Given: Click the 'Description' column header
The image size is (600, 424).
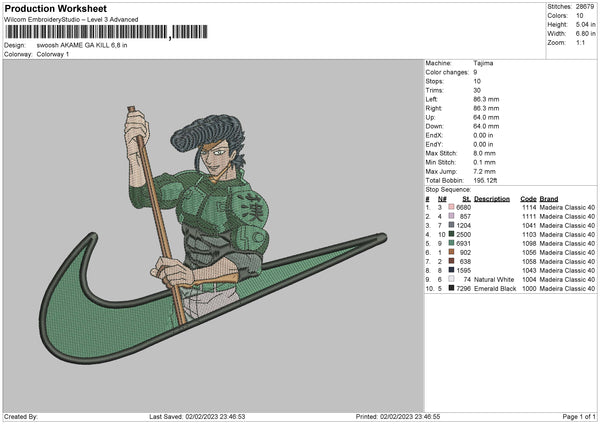Looking at the screenshot, I should (492, 199).
